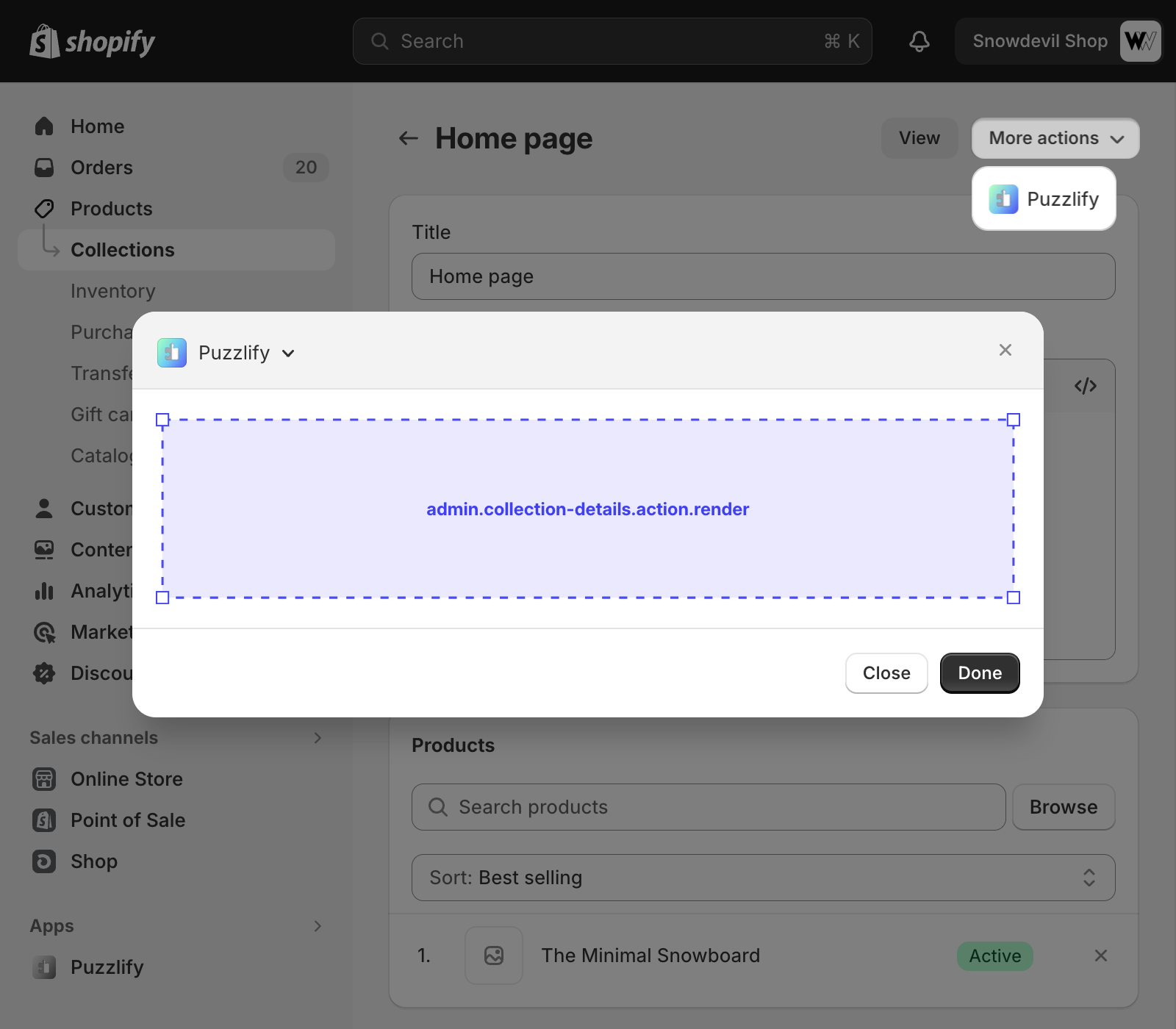The image size is (1176, 1029).
Task: Click the Point of Sale icon
Action: tap(44, 820)
